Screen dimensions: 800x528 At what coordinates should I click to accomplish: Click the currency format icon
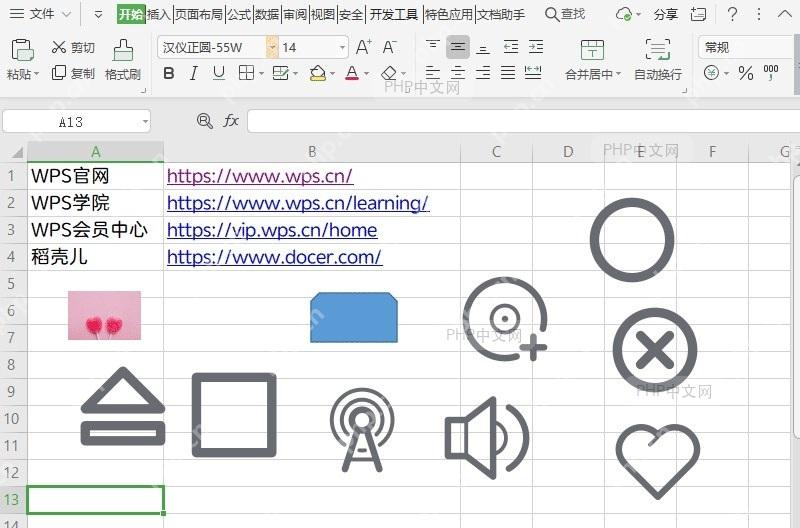tap(711, 73)
